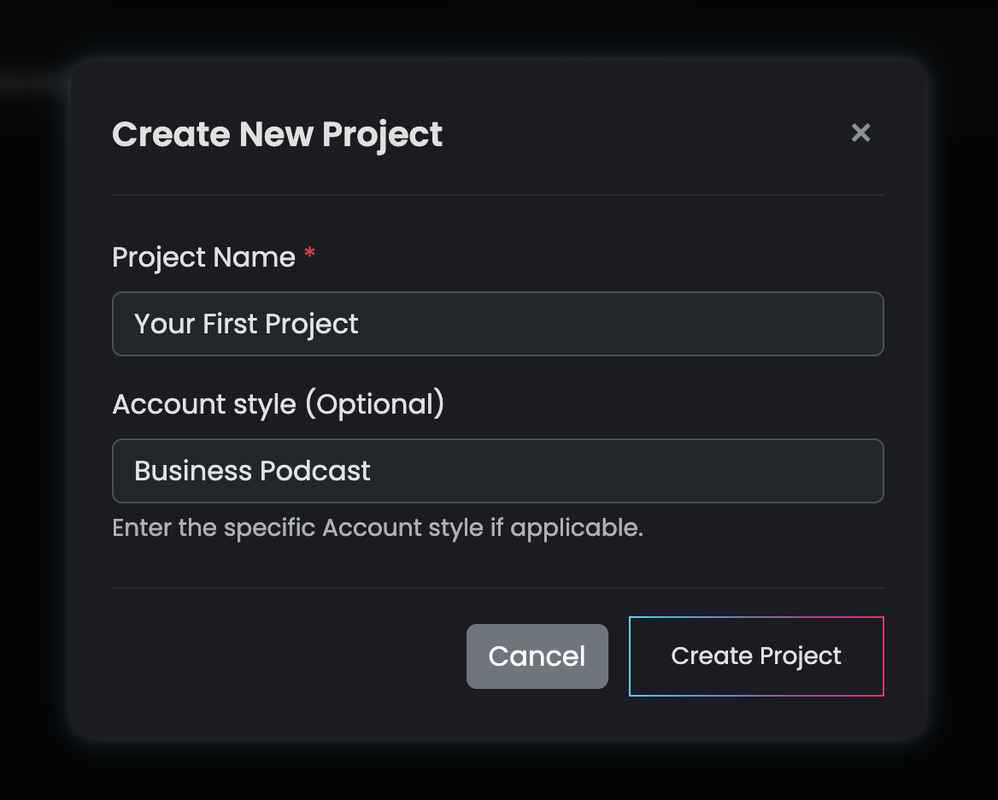Click empty right area of Account style field
The width and height of the screenshot is (998, 800).
click(700, 471)
